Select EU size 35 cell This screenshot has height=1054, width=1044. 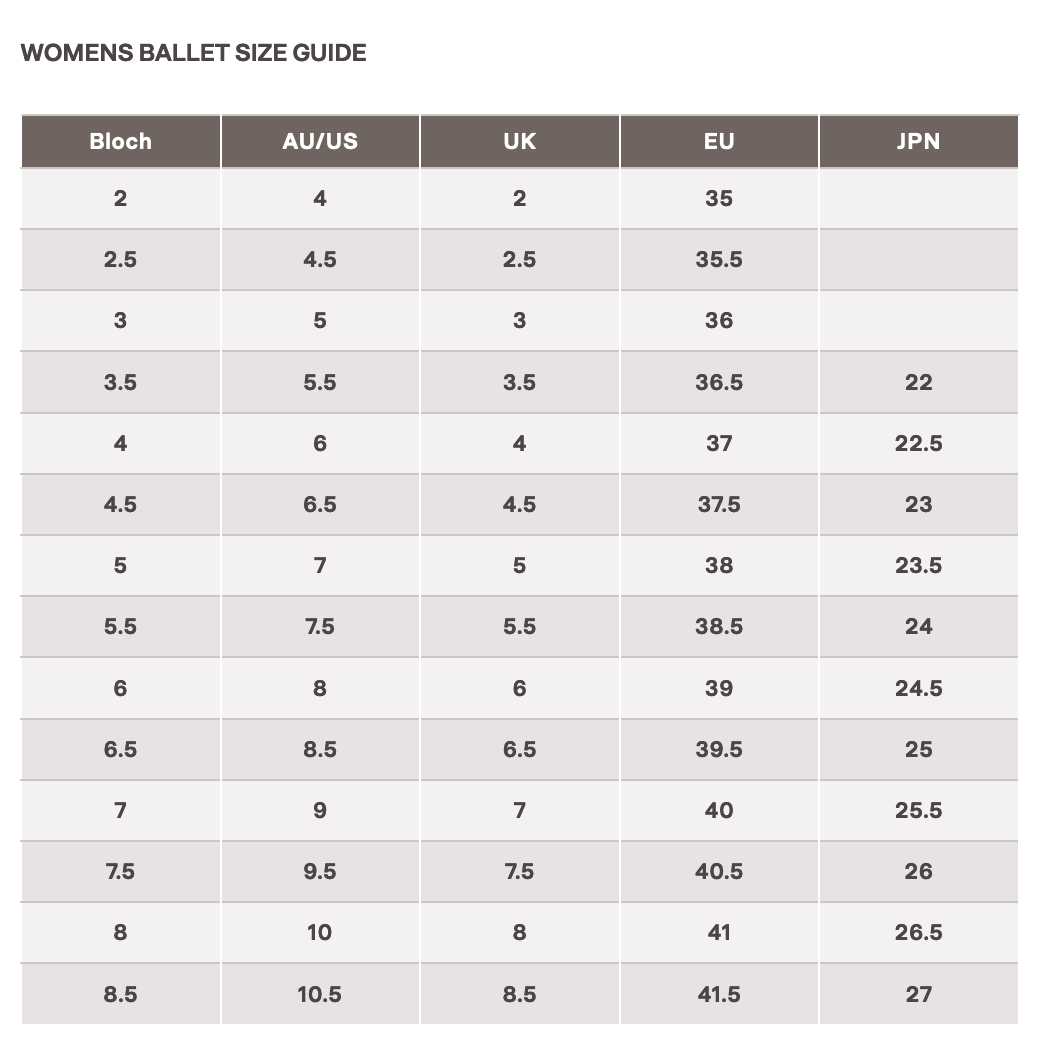click(719, 198)
